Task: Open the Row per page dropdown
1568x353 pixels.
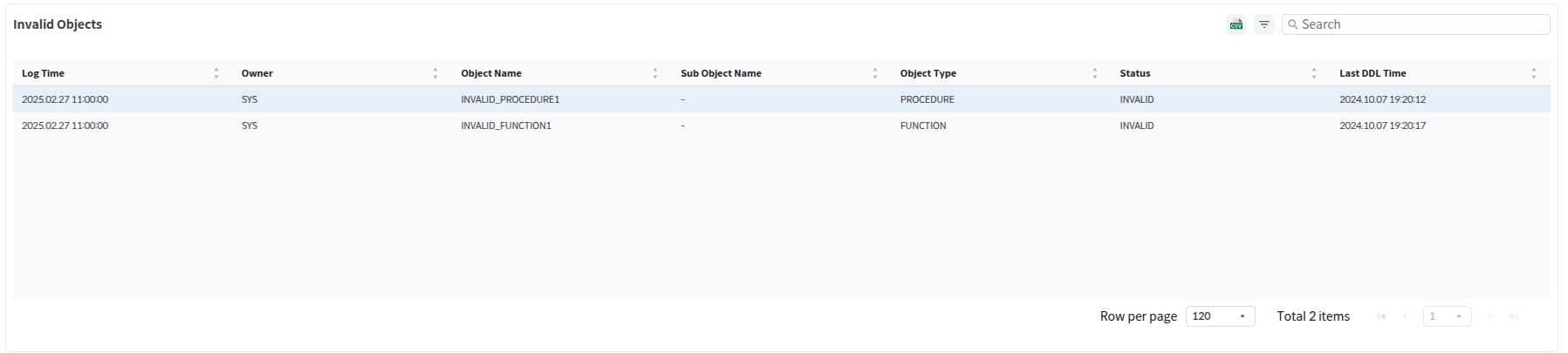Action: [x=1220, y=316]
